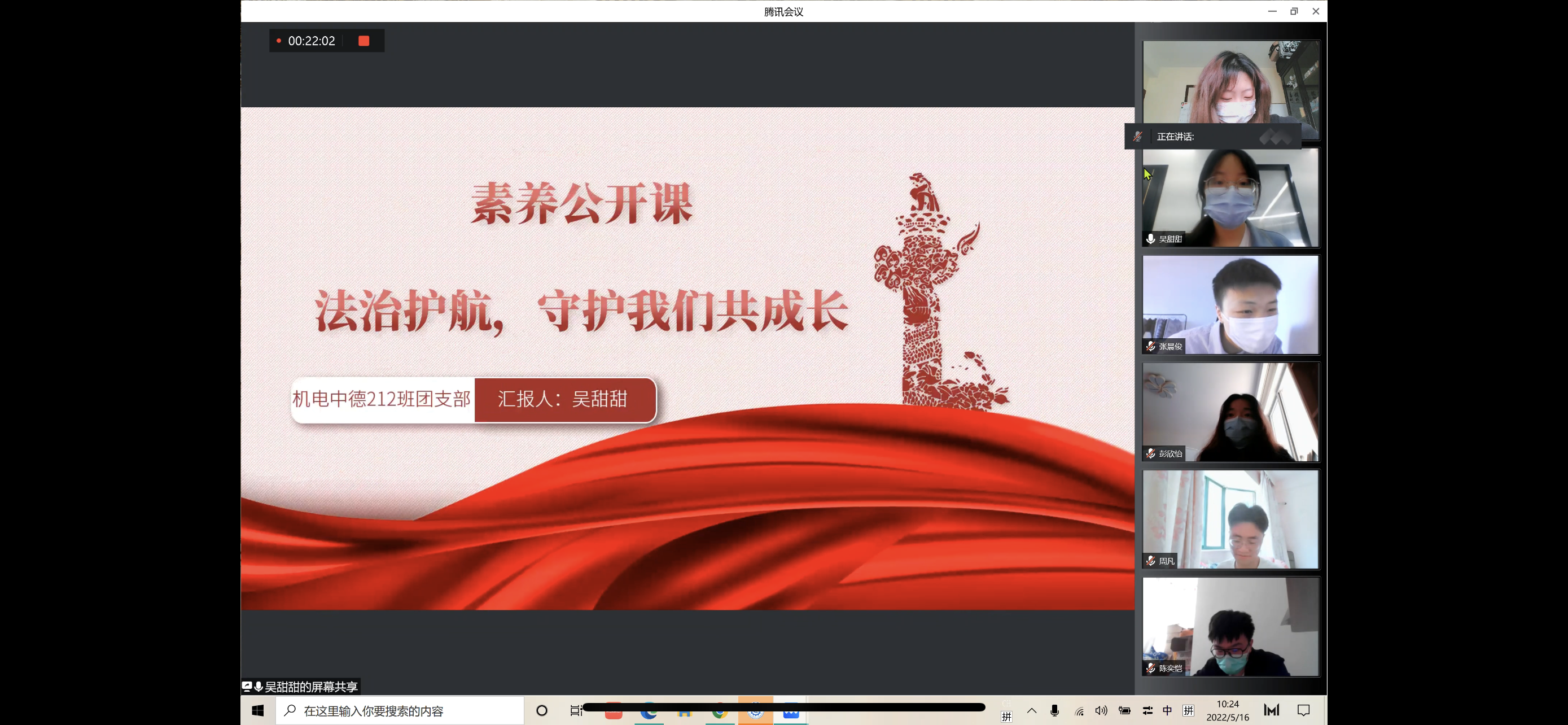Viewport: 1568px width, 725px height.
Task: Click the muted microphone icon next to 陈奕恺
Action: pyautogui.click(x=1150, y=668)
